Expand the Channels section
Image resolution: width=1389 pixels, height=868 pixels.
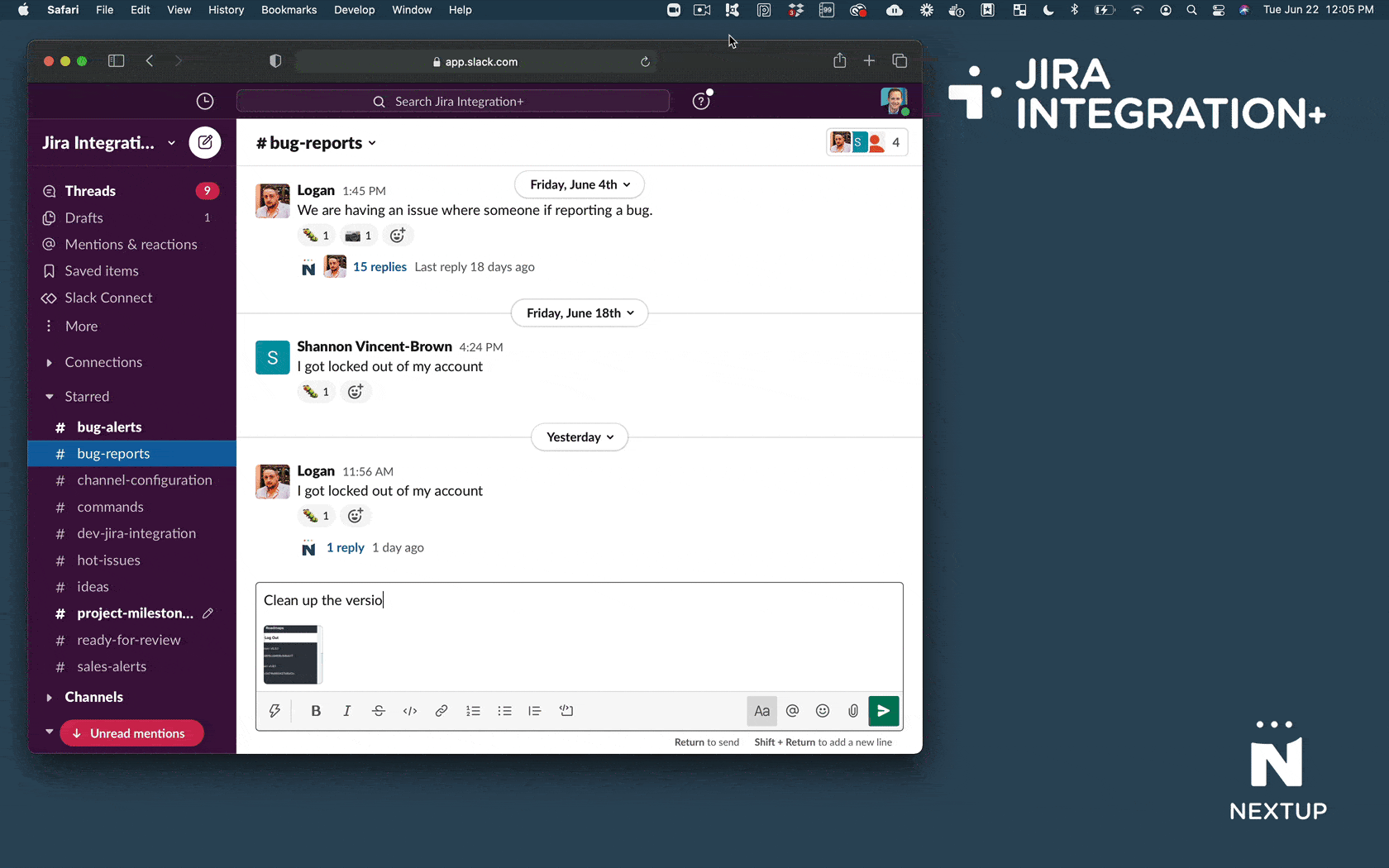[49, 698]
